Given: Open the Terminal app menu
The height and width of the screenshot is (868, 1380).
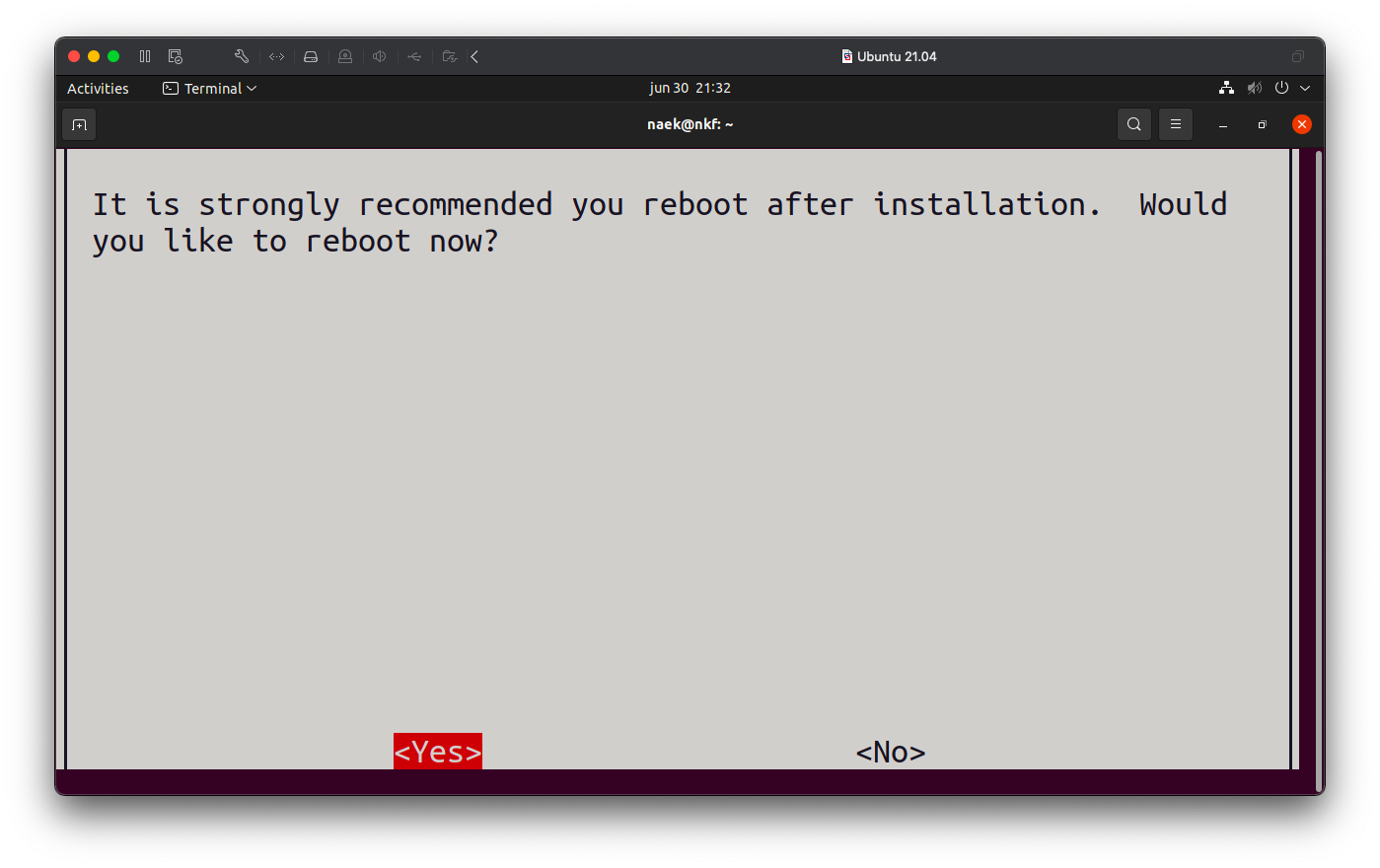Looking at the screenshot, I should tap(209, 88).
